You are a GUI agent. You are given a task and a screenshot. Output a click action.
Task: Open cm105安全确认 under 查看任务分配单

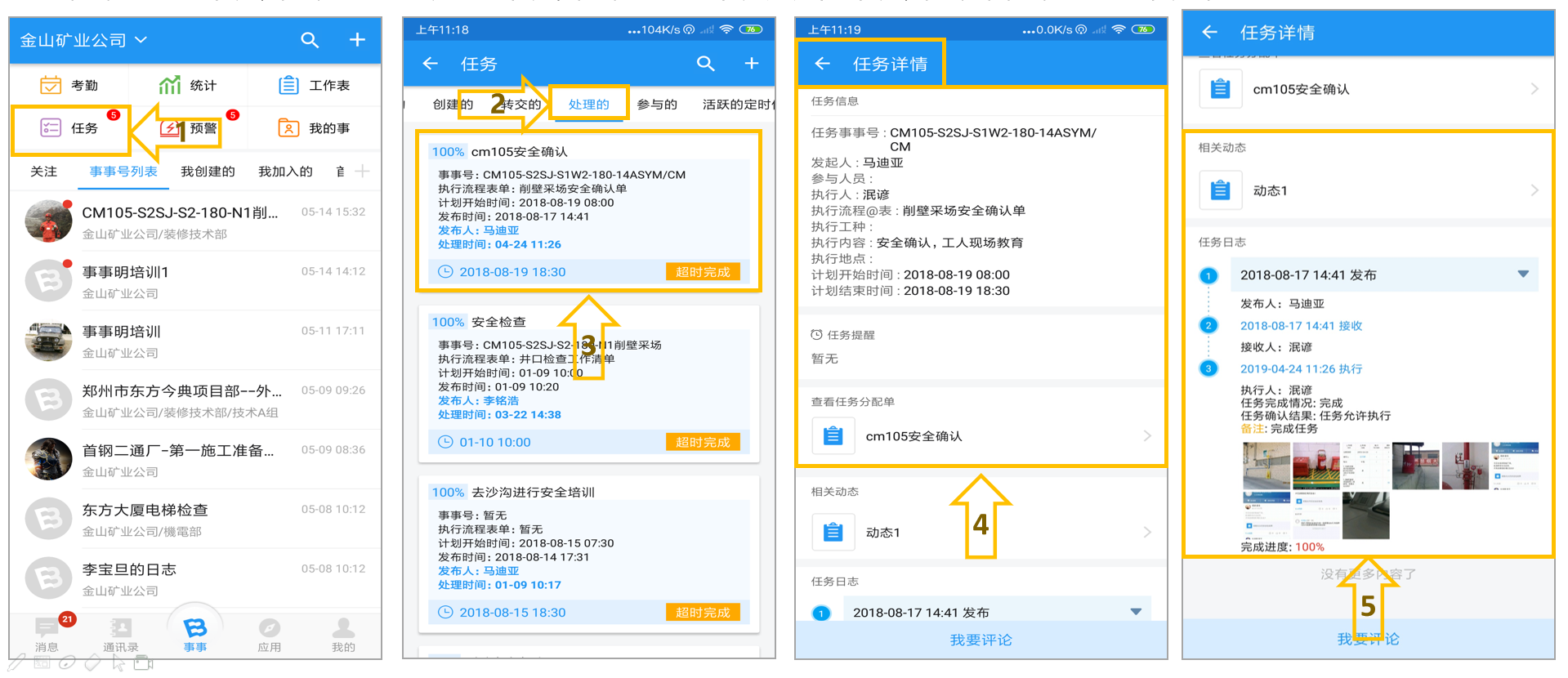pyautogui.click(x=981, y=436)
